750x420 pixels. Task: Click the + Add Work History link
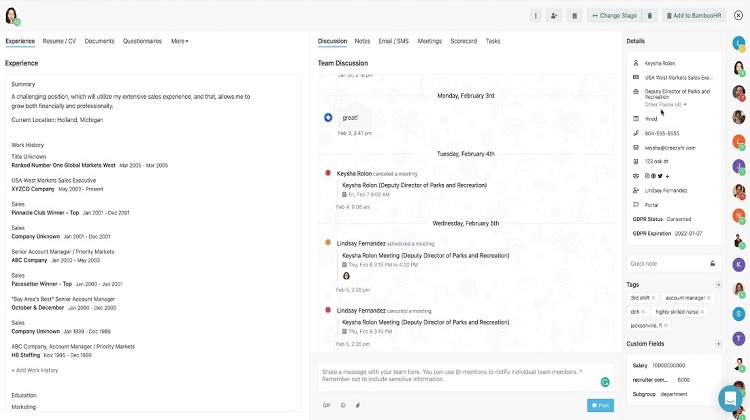pyautogui.click(x=35, y=370)
